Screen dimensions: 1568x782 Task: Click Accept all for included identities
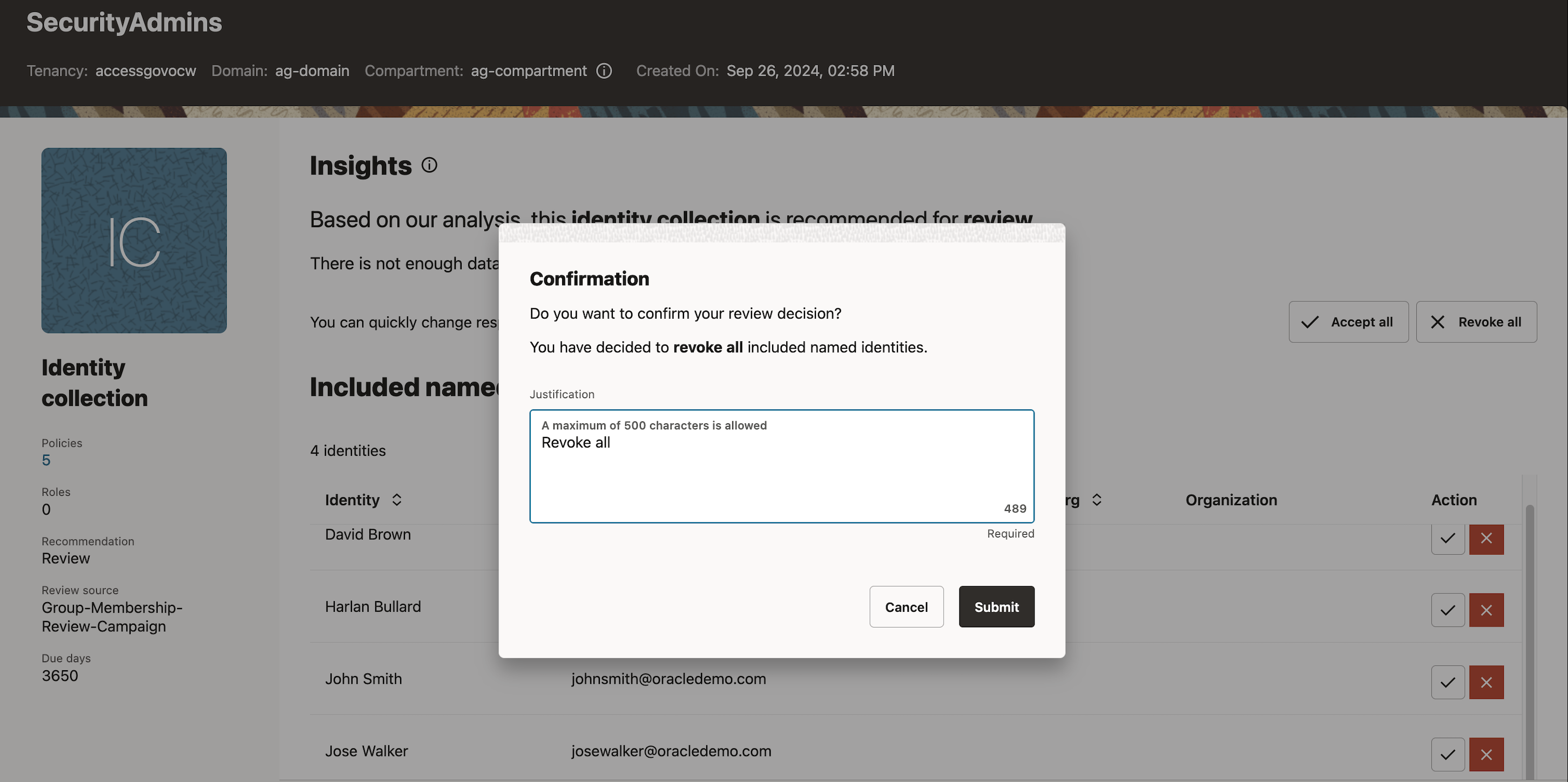(1348, 321)
